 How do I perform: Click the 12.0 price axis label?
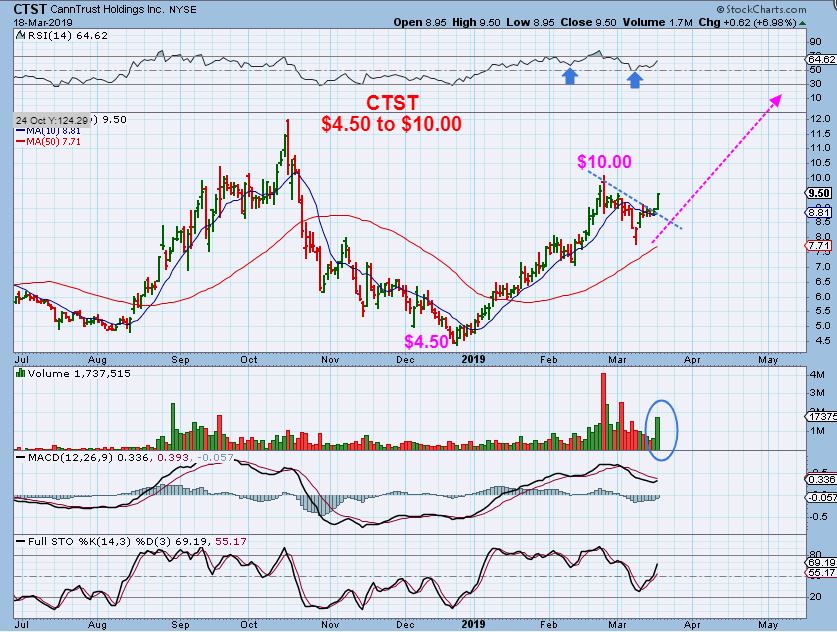[820, 118]
